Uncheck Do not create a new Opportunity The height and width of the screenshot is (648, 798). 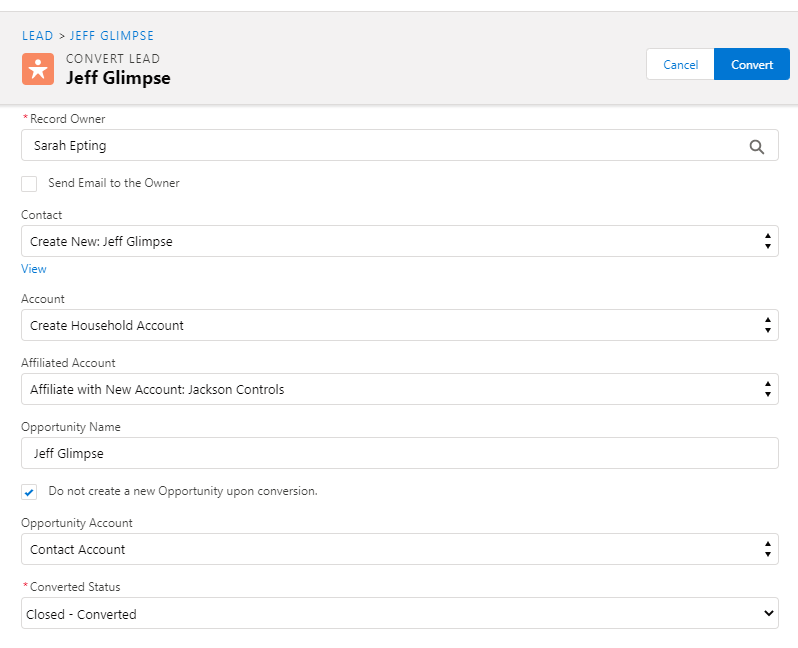pyautogui.click(x=29, y=492)
